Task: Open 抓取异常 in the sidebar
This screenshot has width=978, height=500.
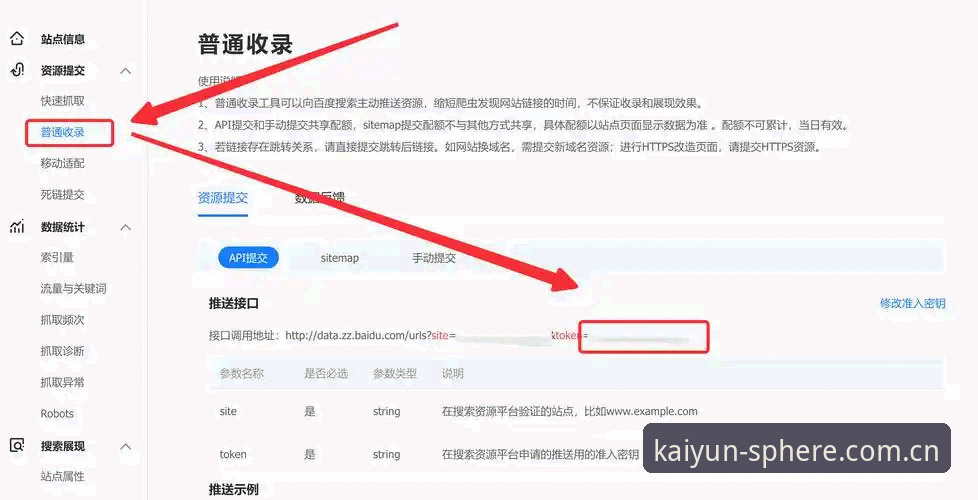Action: [x=62, y=382]
